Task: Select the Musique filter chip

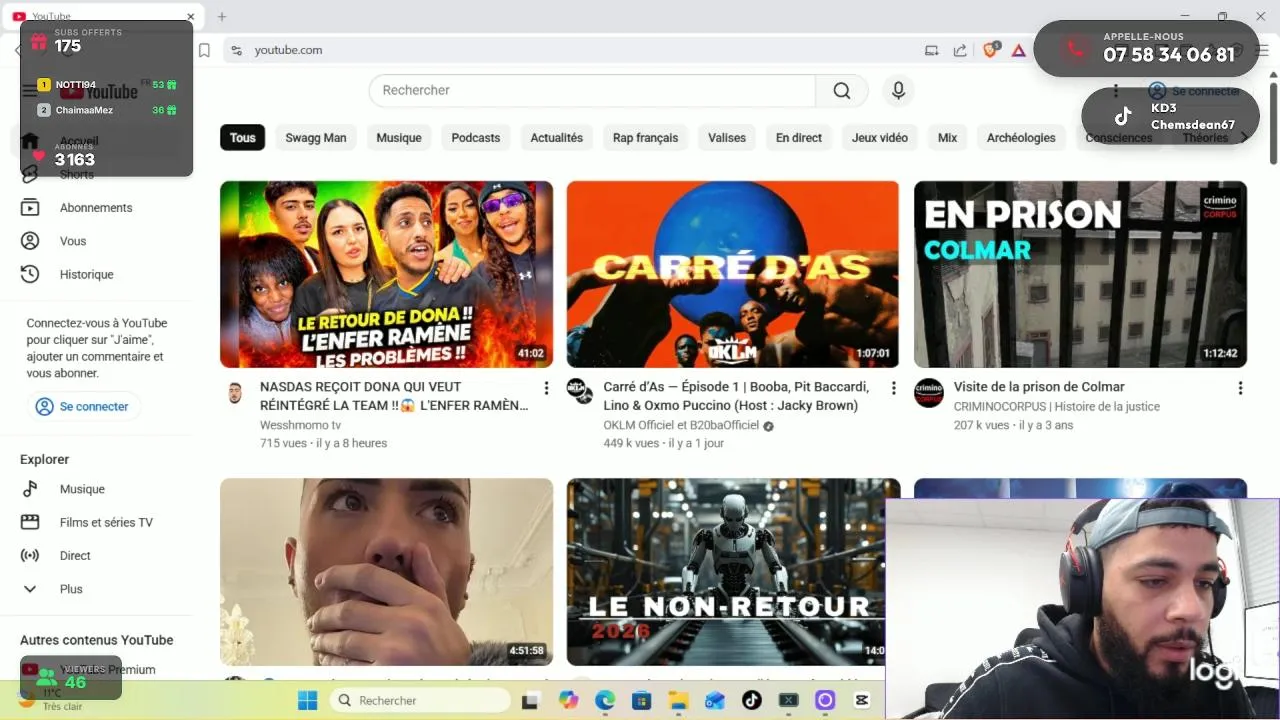Action: 398,138
